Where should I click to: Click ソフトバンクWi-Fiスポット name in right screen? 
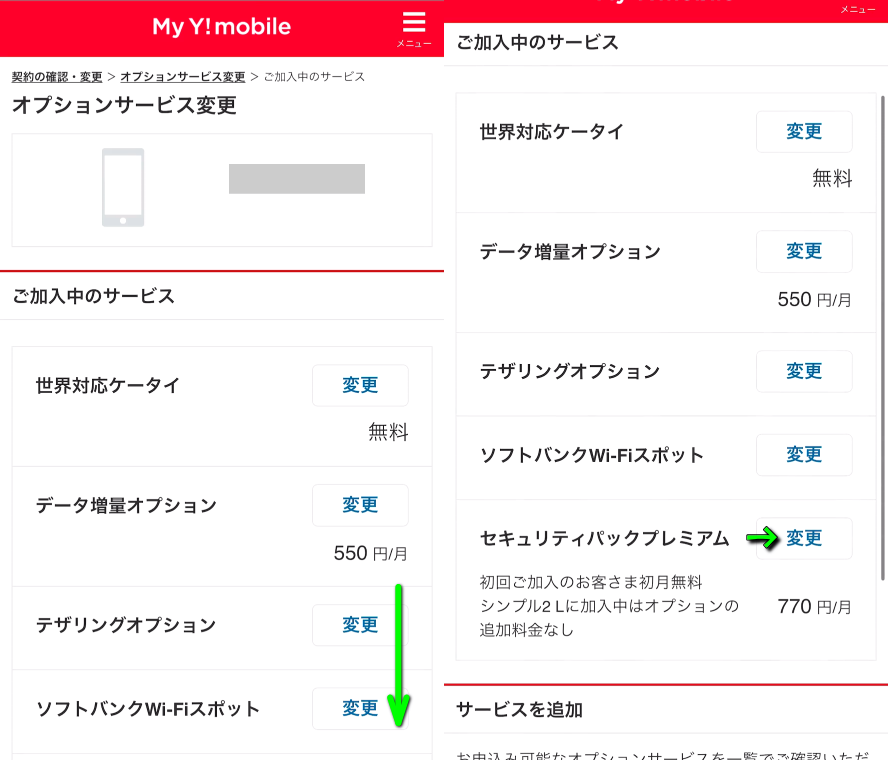[592, 455]
